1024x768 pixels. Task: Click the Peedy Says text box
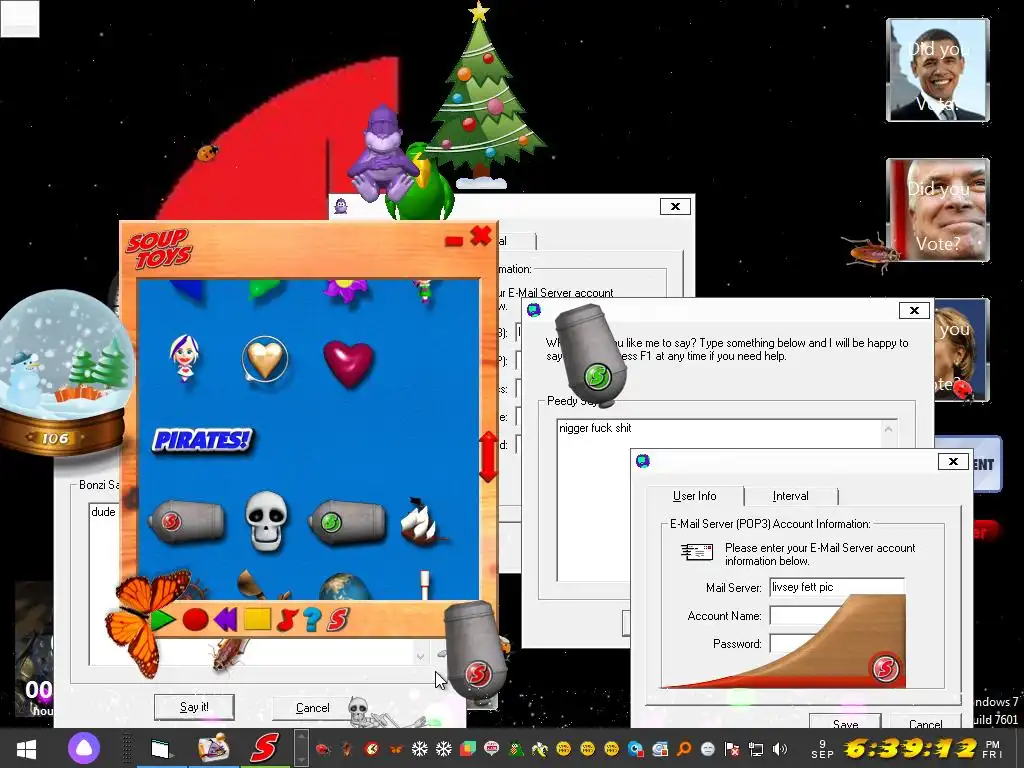pos(726,500)
